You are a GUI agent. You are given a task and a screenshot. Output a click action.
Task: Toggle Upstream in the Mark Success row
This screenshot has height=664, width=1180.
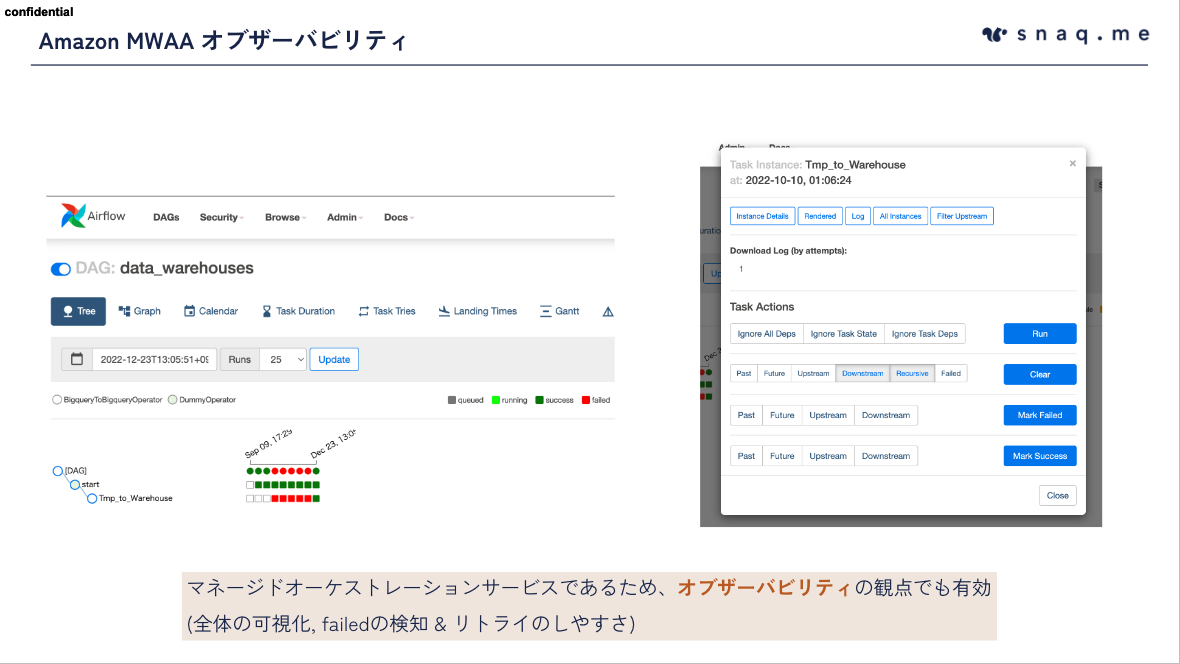pyautogui.click(x=828, y=455)
